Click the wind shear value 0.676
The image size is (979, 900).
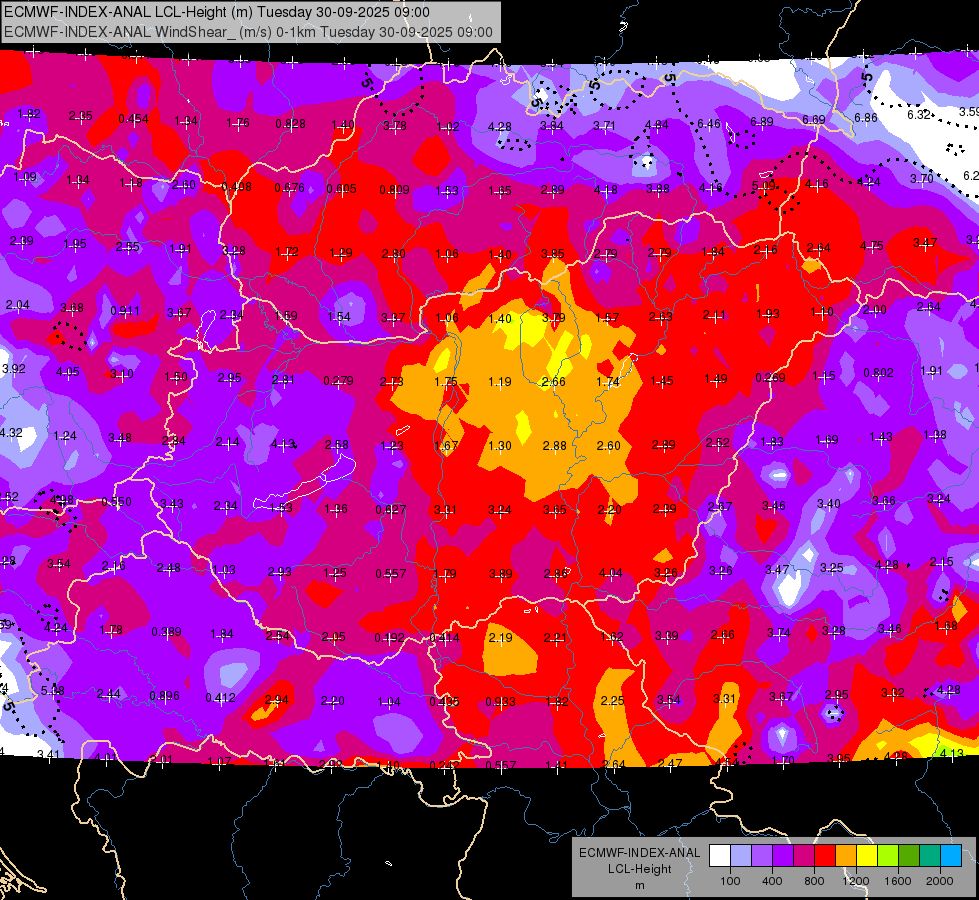pos(290,187)
